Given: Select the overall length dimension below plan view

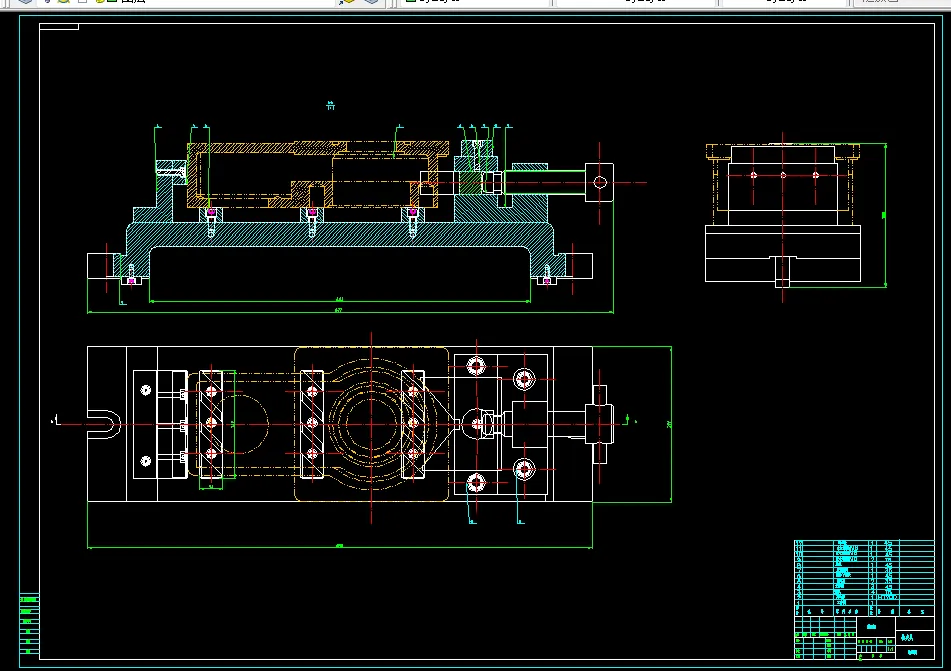Looking at the screenshot, I should 339,546.
